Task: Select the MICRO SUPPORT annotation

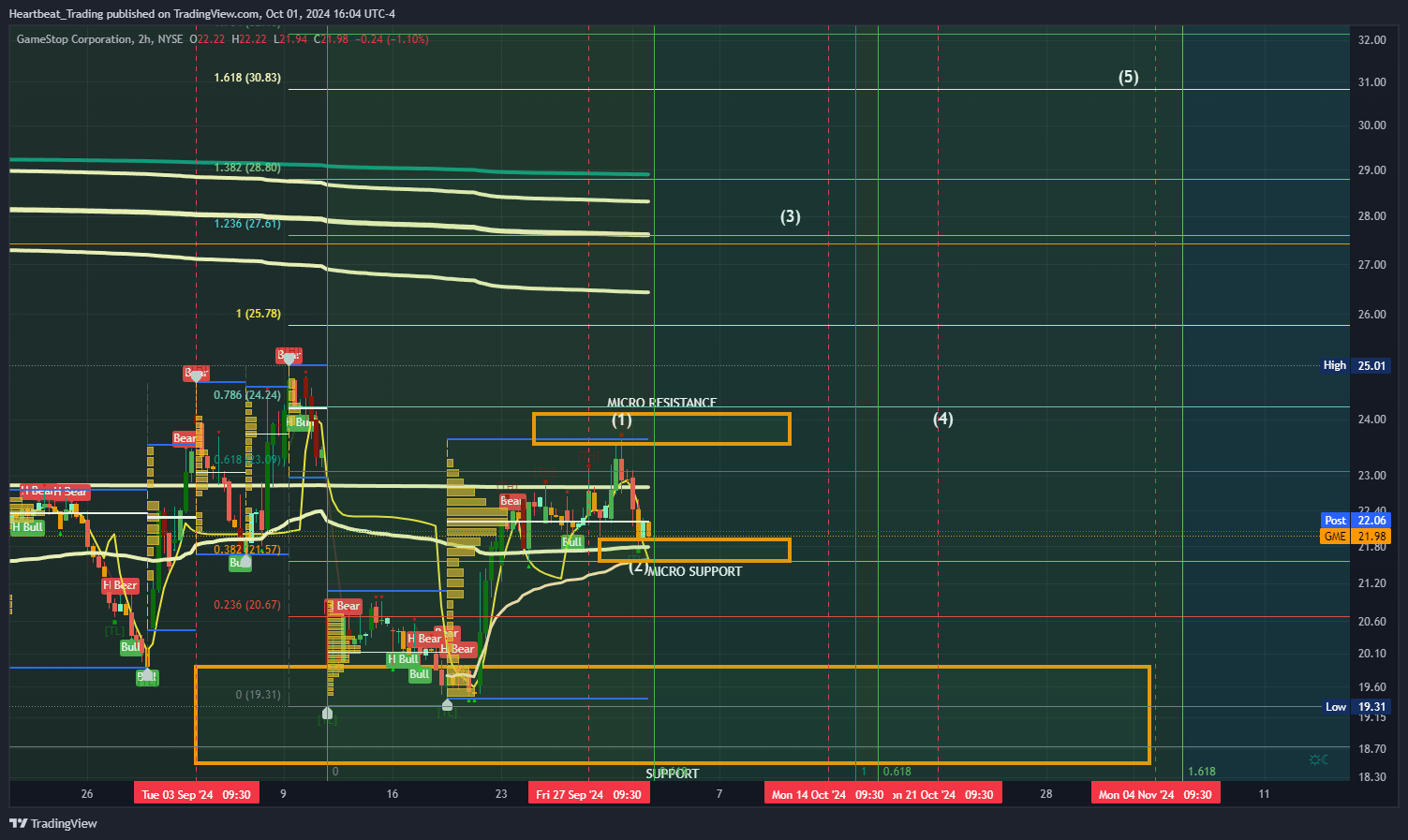Action: click(695, 571)
